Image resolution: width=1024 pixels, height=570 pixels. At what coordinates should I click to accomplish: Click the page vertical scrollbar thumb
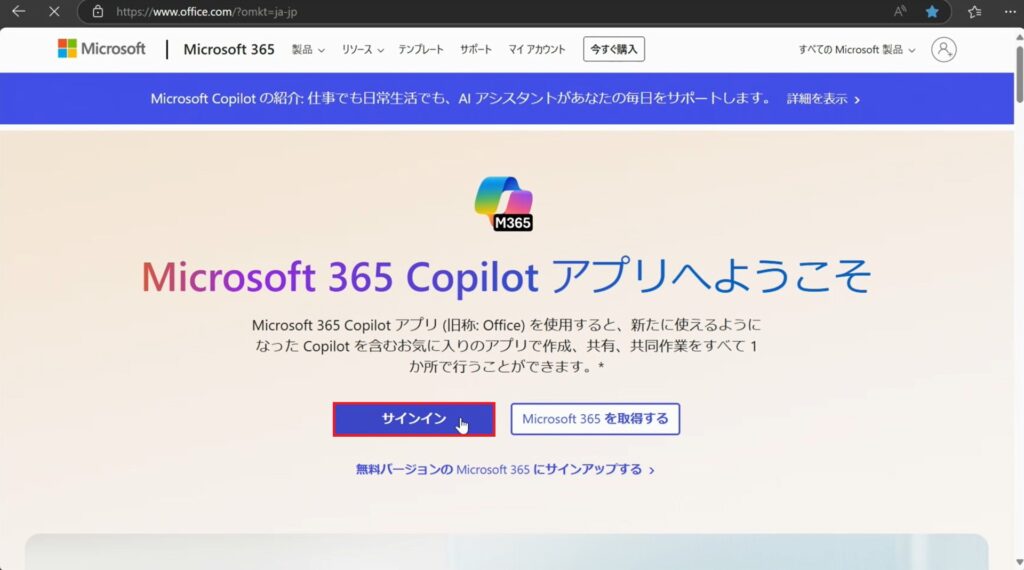(x=1019, y=74)
